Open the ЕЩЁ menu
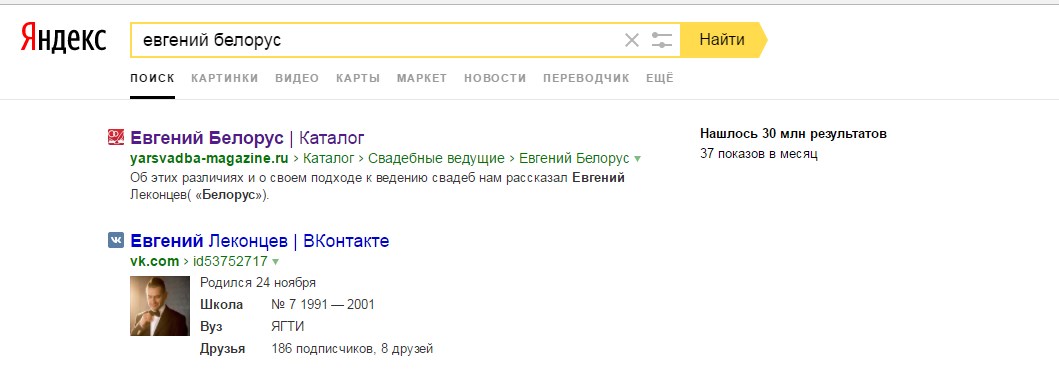Viewport: 1059px width, 380px height. [660, 78]
